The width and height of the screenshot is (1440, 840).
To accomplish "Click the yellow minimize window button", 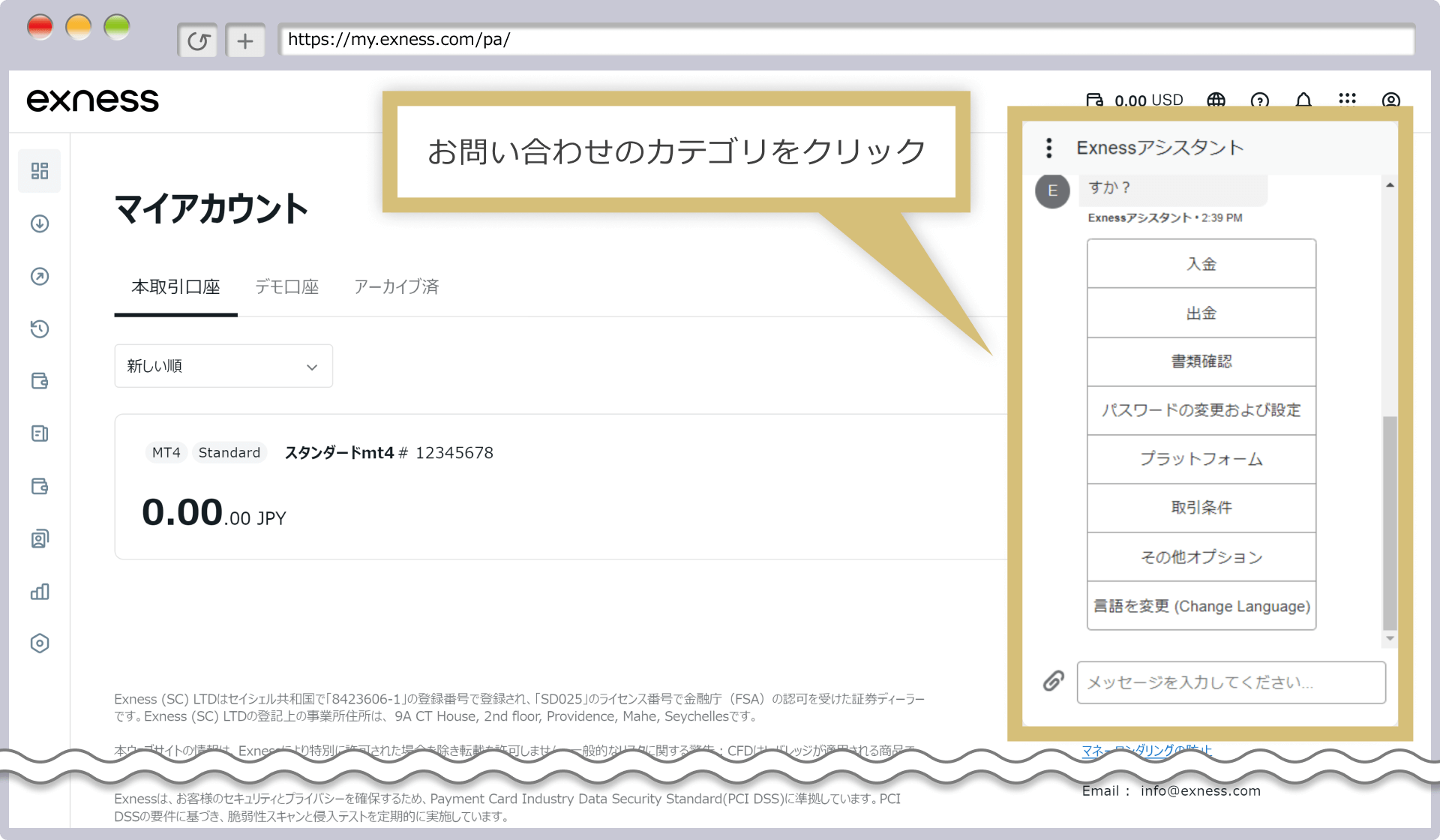I will click(x=79, y=28).
